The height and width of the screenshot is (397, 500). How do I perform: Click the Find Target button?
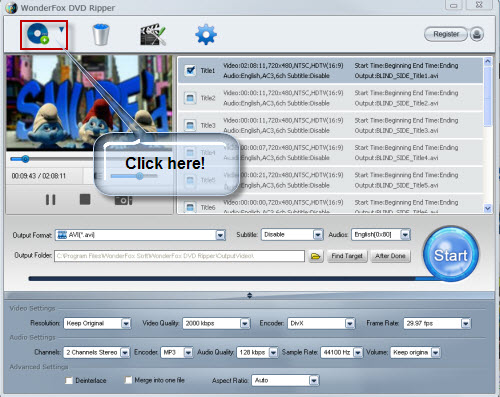point(347,256)
